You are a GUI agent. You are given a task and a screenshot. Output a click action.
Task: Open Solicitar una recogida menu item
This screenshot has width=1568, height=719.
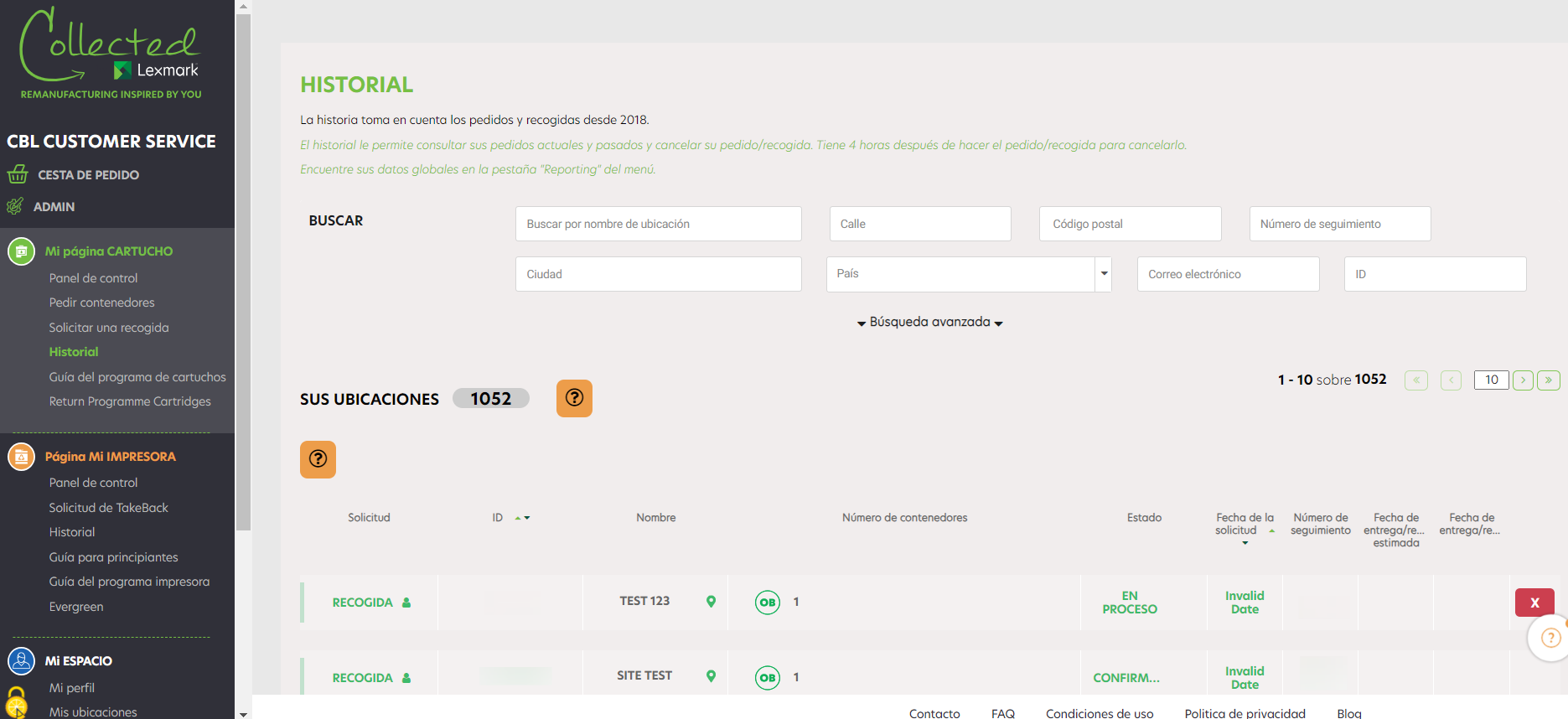coord(109,328)
